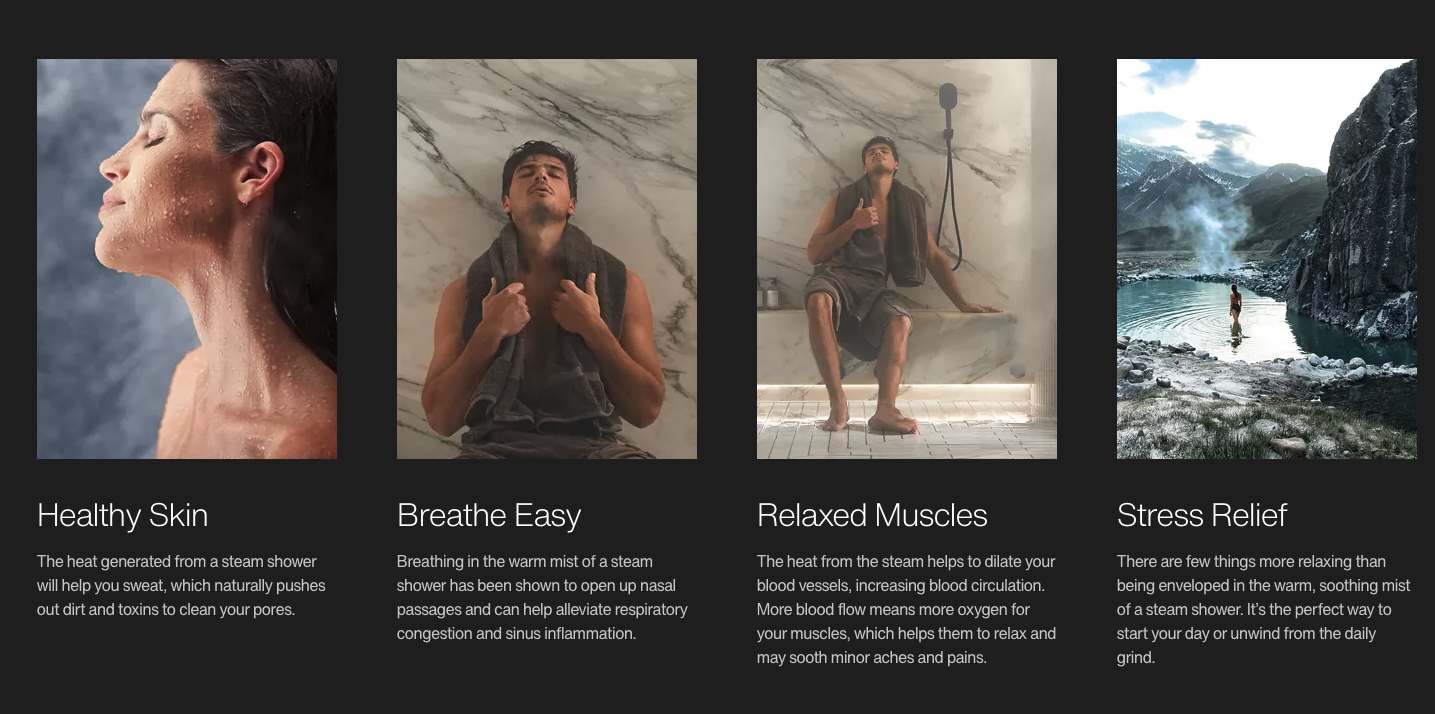Choose the 'Stress Relief' heading

[1202, 516]
